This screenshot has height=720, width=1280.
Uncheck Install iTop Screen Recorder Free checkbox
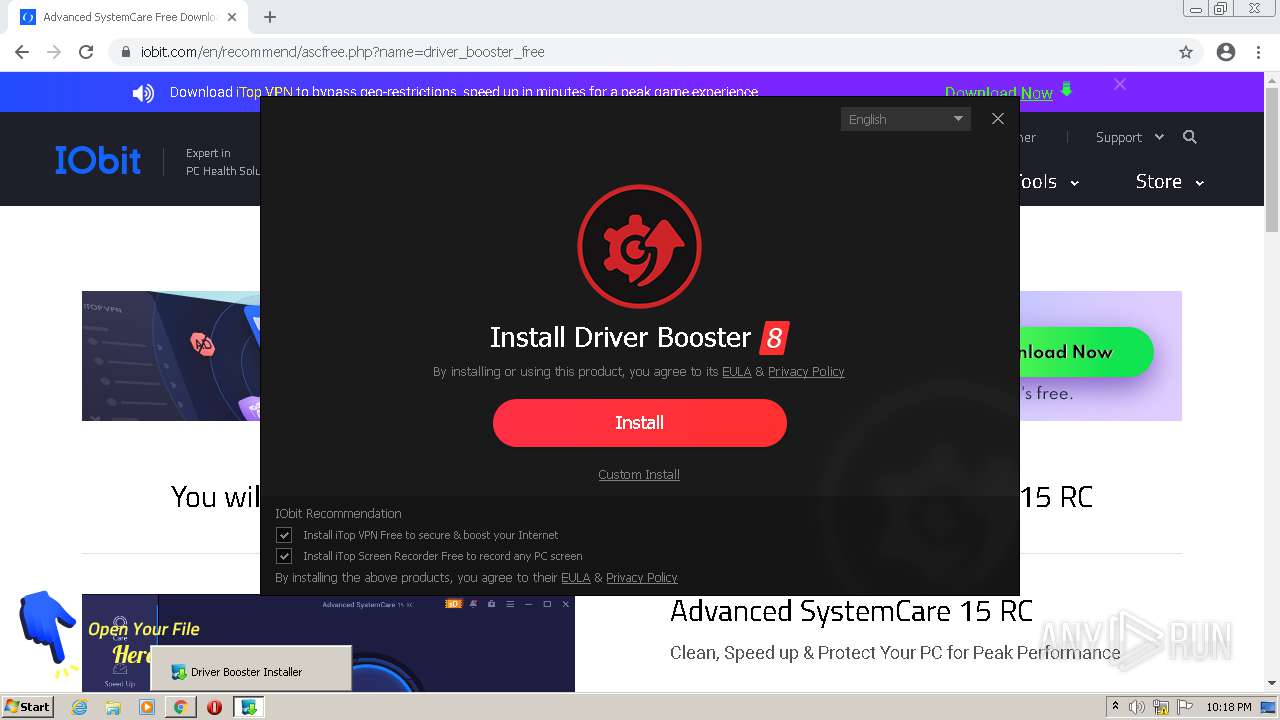click(x=284, y=556)
